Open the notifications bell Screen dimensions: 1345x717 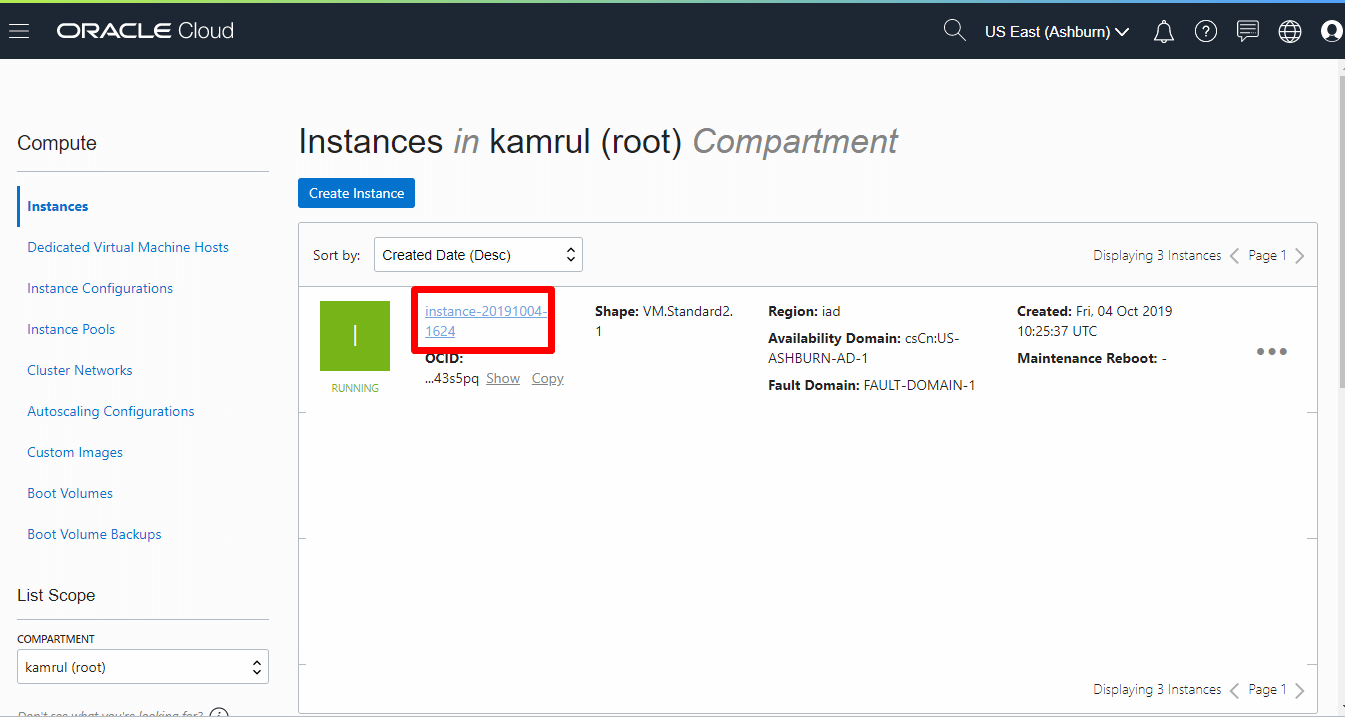coord(1164,32)
